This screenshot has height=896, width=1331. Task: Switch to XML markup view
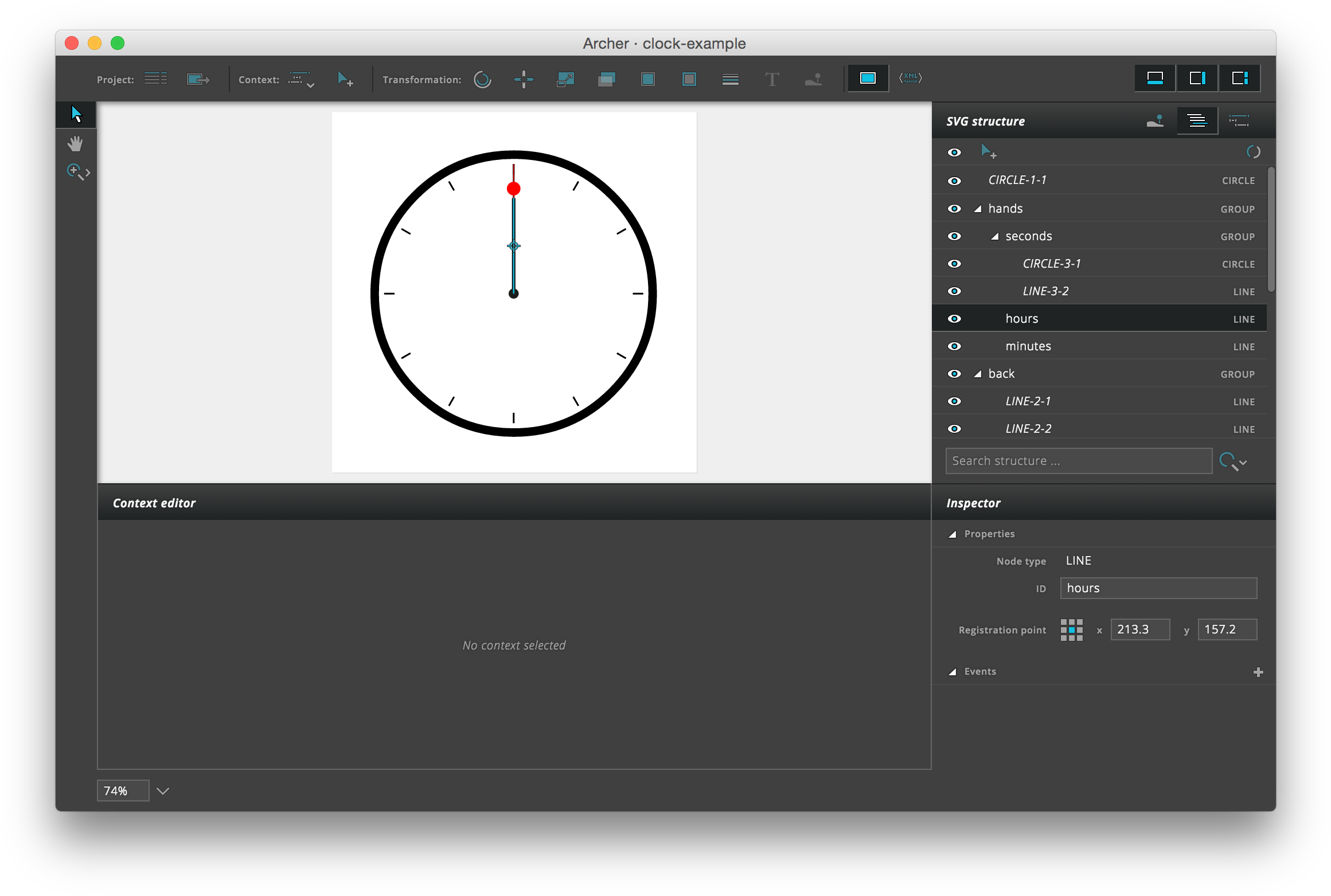(x=910, y=78)
